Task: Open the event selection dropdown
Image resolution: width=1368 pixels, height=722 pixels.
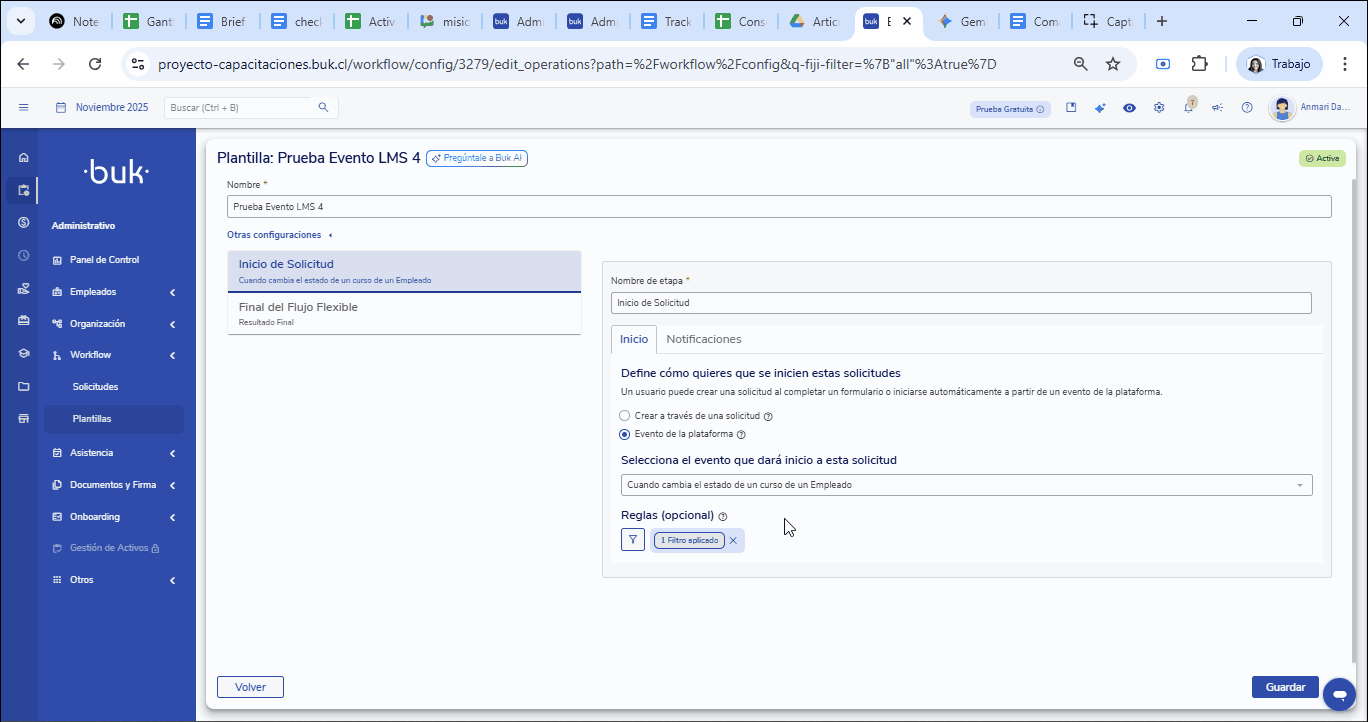Action: pos(966,484)
